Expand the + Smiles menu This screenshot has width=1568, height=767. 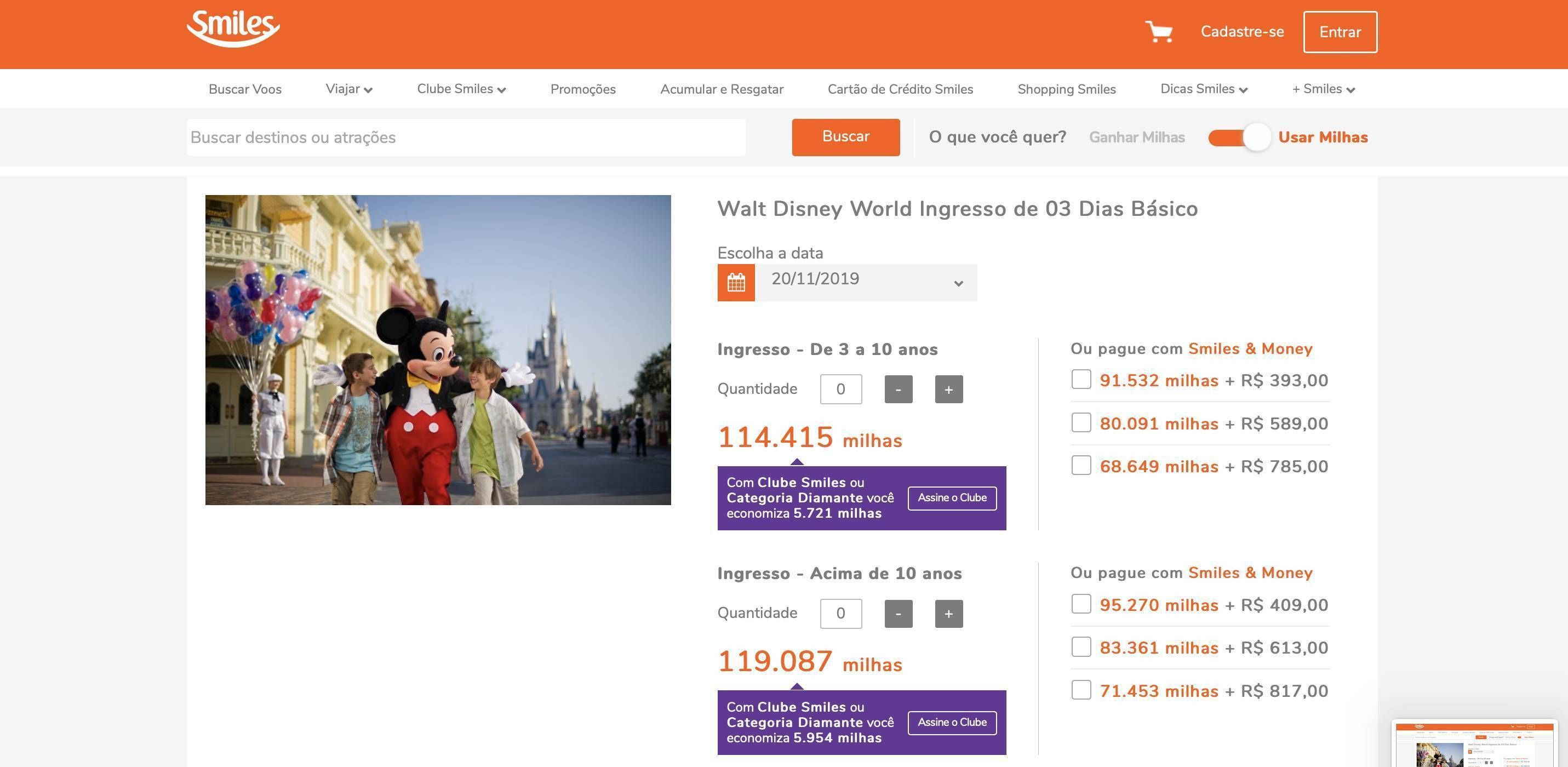click(x=1323, y=89)
